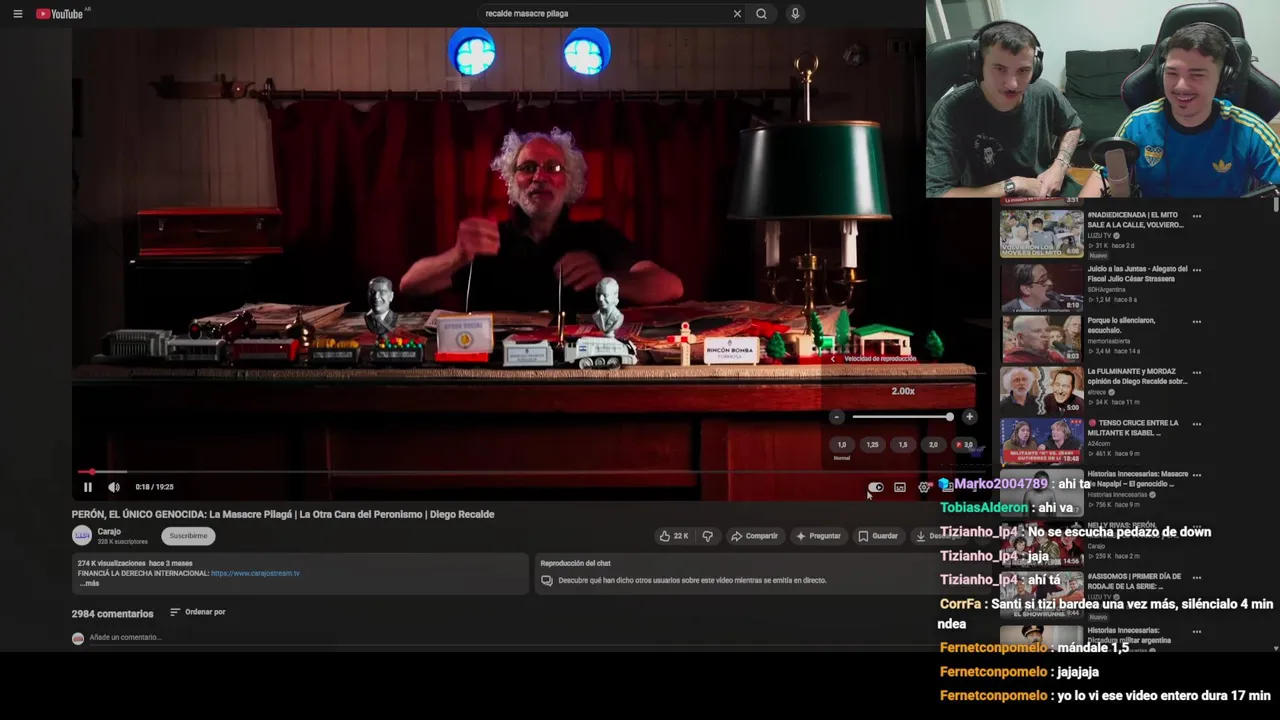Image resolution: width=1280 pixels, height=720 pixels.
Task: Click the video title 'PERÓN, EL ÚNICO GENOCIDA'
Action: 283,514
